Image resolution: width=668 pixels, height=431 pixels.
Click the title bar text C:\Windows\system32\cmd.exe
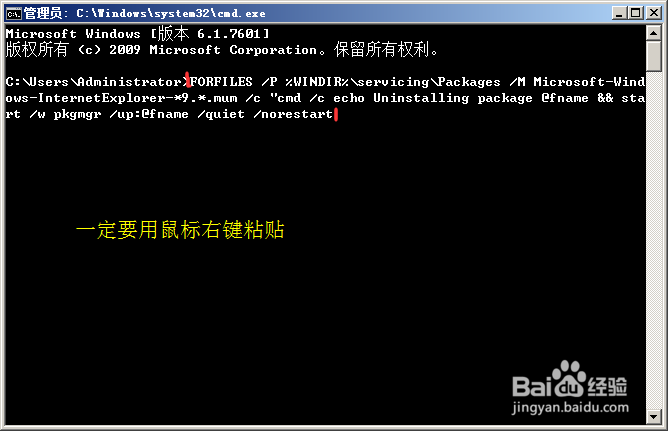[x=171, y=14]
